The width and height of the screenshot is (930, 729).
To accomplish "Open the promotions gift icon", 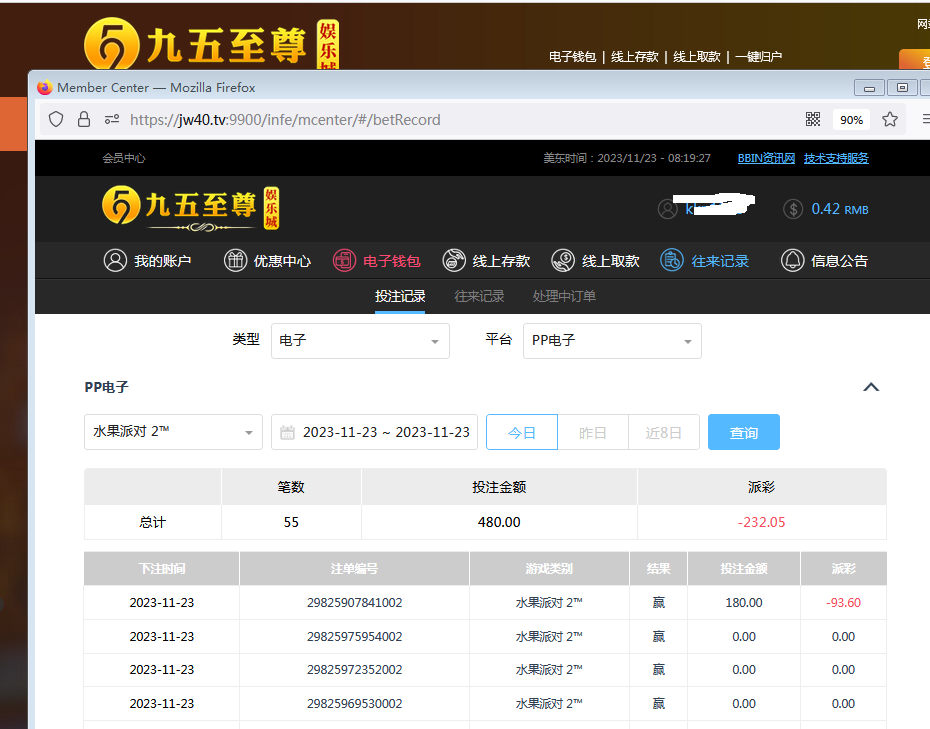I will [235, 261].
